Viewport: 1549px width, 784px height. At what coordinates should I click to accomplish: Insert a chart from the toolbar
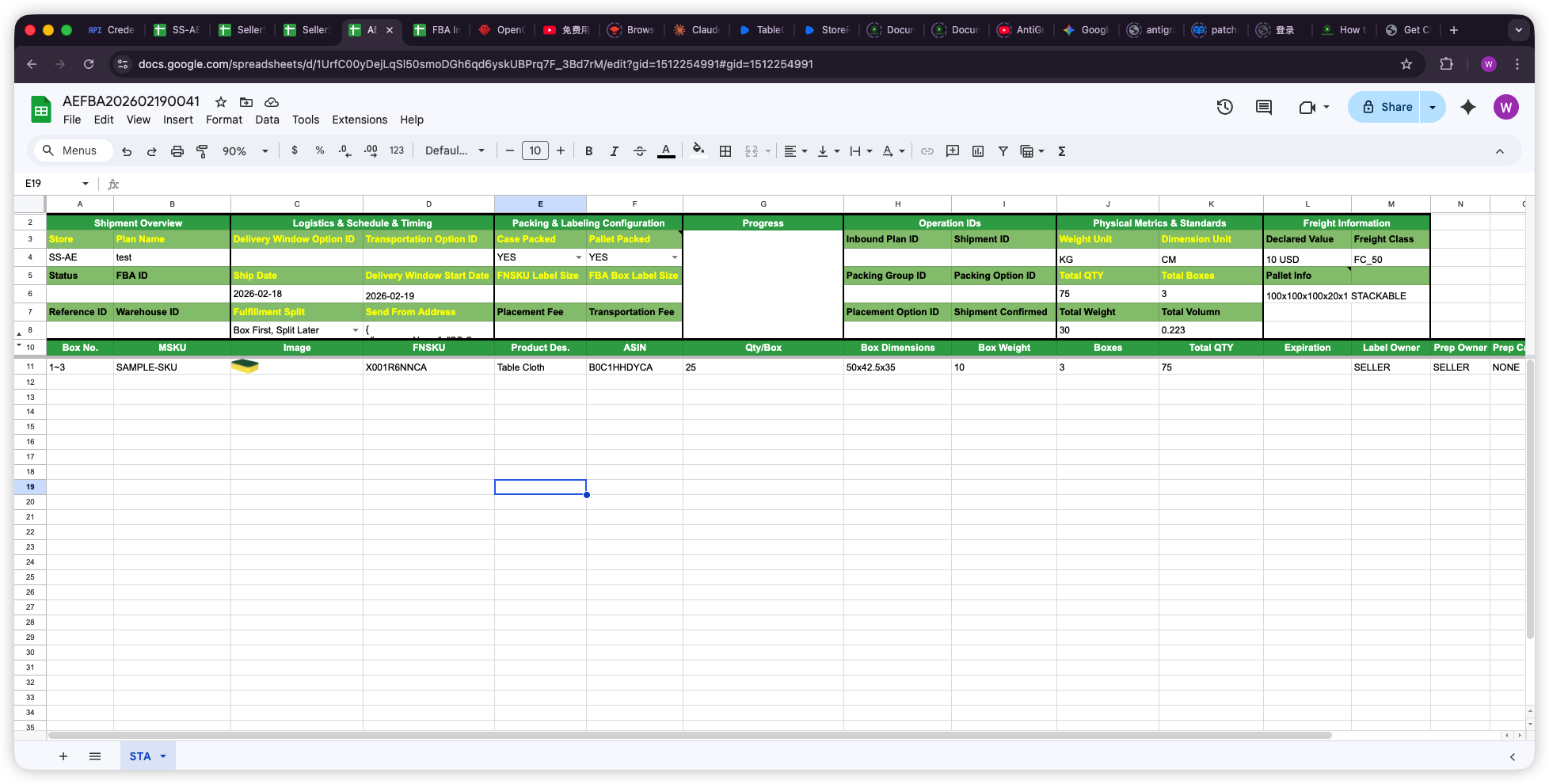point(978,150)
